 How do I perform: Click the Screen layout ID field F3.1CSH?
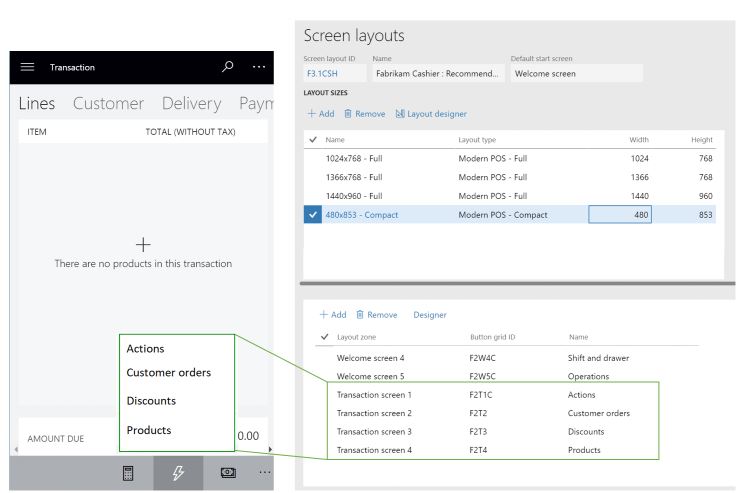click(335, 74)
